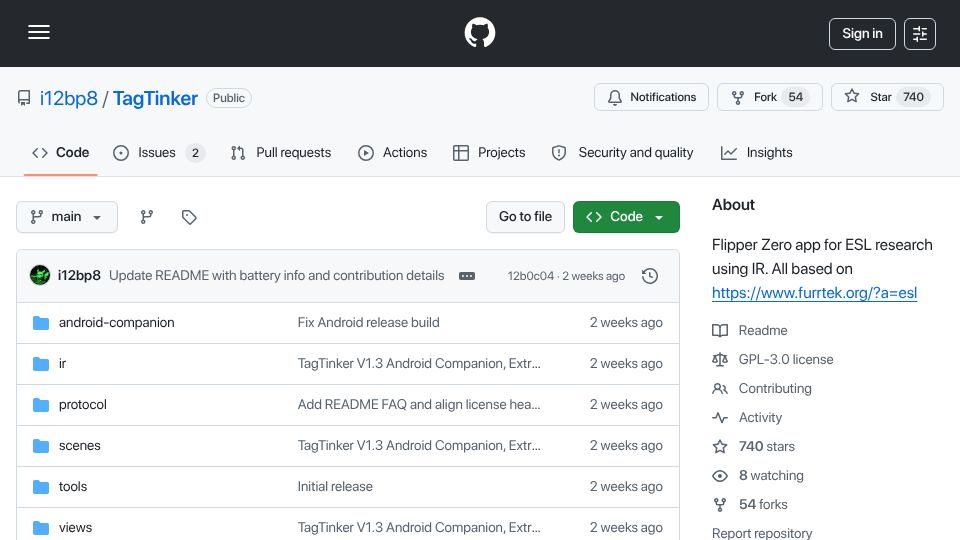This screenshot has width=960, height=540.
Task: Open the TagTinker repository link
Action: [x=155, y=98]
